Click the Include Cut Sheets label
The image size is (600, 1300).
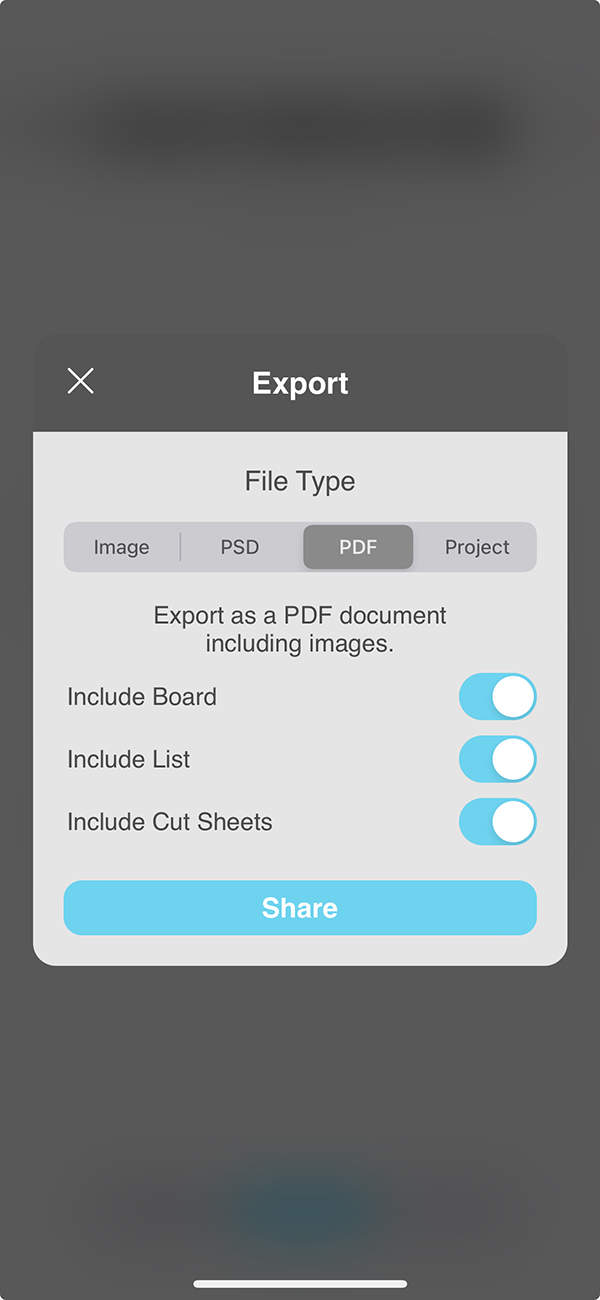[x=170, y=822]
